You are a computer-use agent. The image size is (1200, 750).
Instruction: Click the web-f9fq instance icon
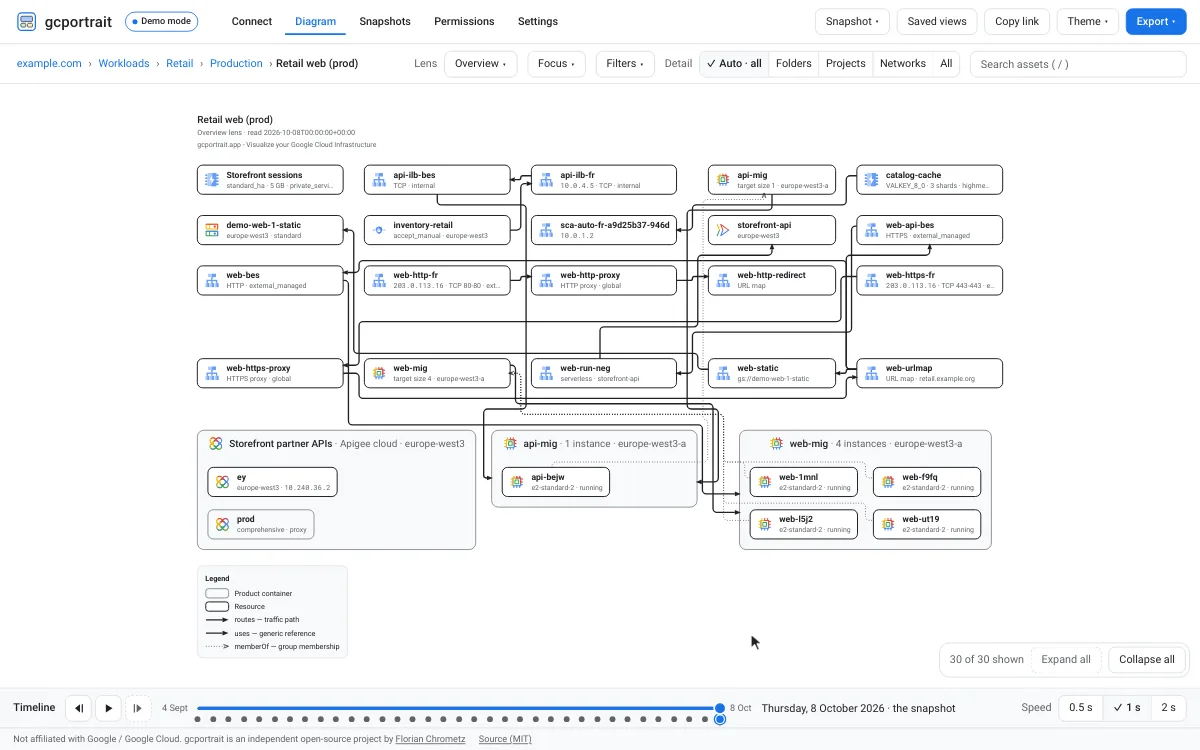click(x=887, y=482)
